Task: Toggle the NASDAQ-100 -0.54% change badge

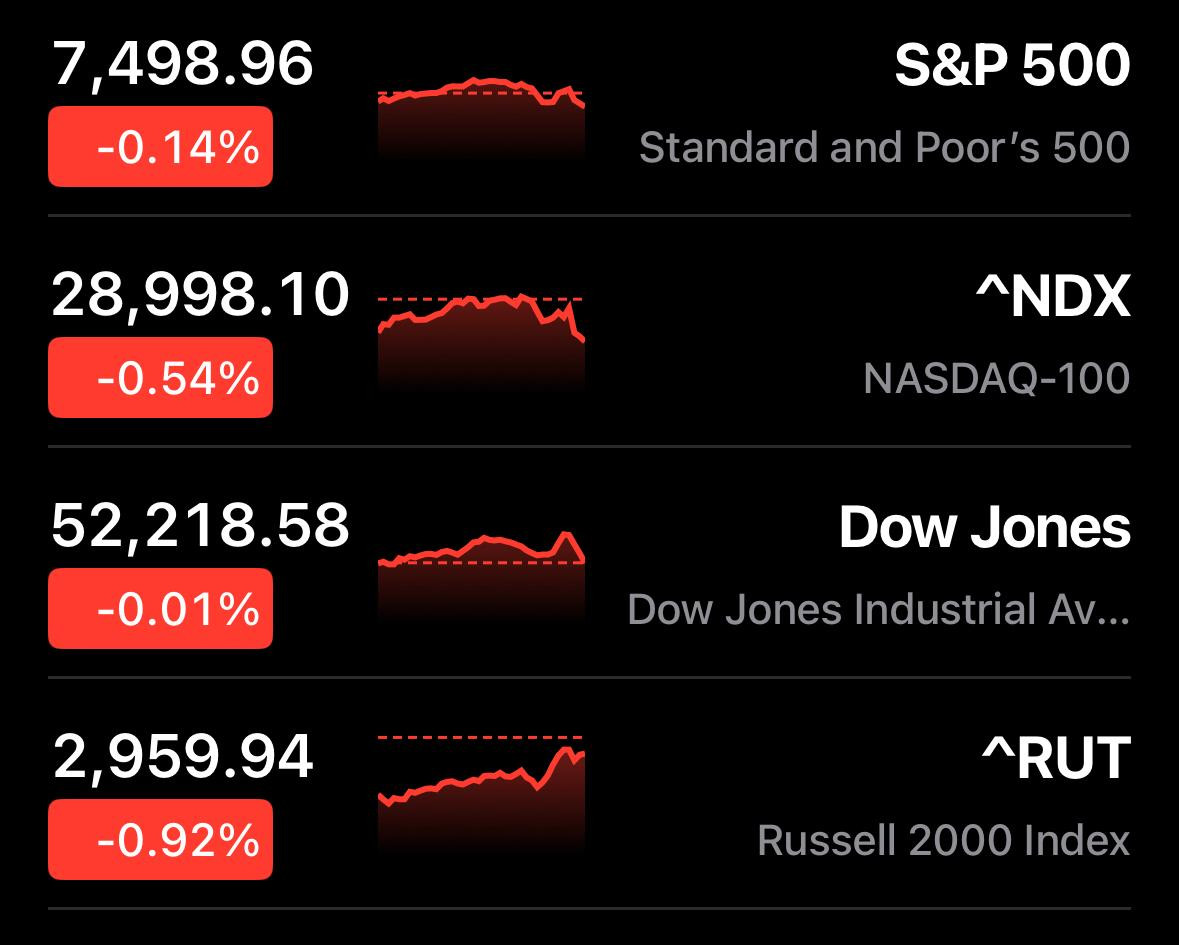Action: pos(160,377)
